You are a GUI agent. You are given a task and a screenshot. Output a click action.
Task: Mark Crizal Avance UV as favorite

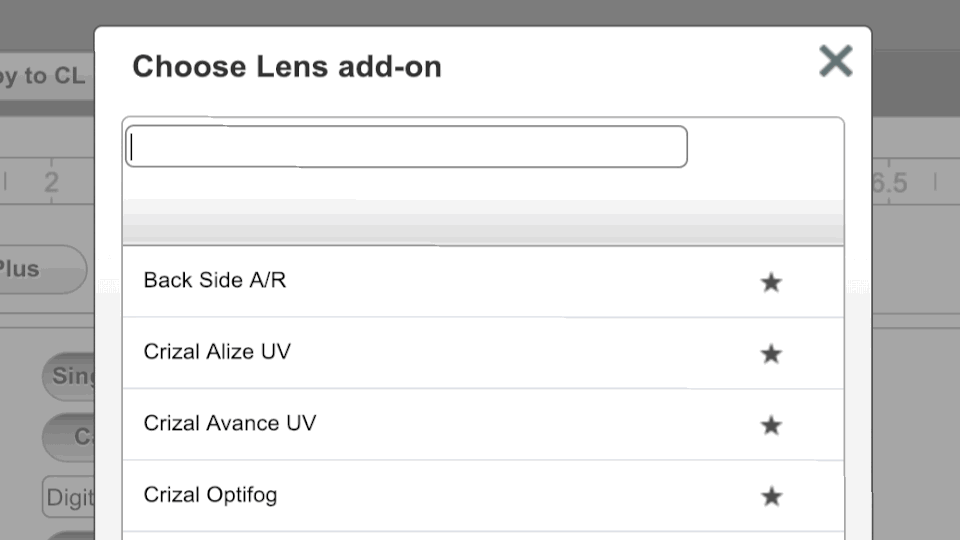point(770,426)
